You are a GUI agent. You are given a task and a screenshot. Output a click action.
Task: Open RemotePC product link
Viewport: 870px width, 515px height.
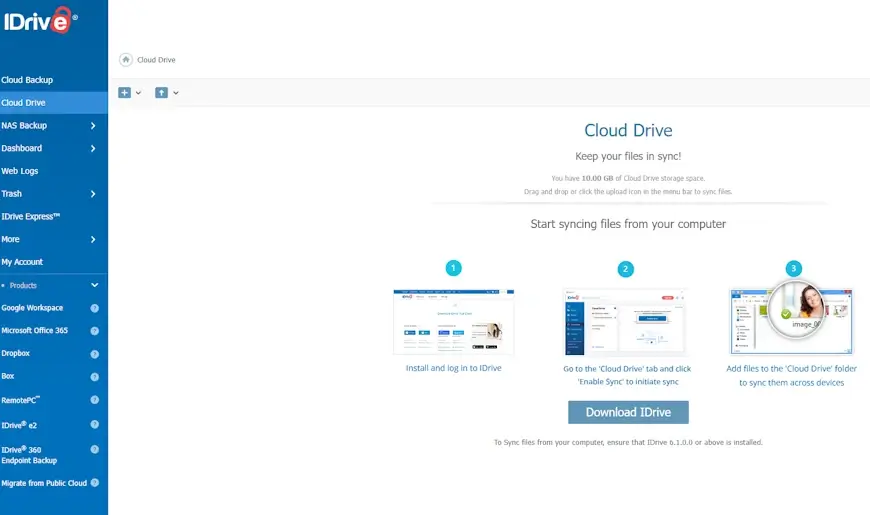tap(21, 400)
